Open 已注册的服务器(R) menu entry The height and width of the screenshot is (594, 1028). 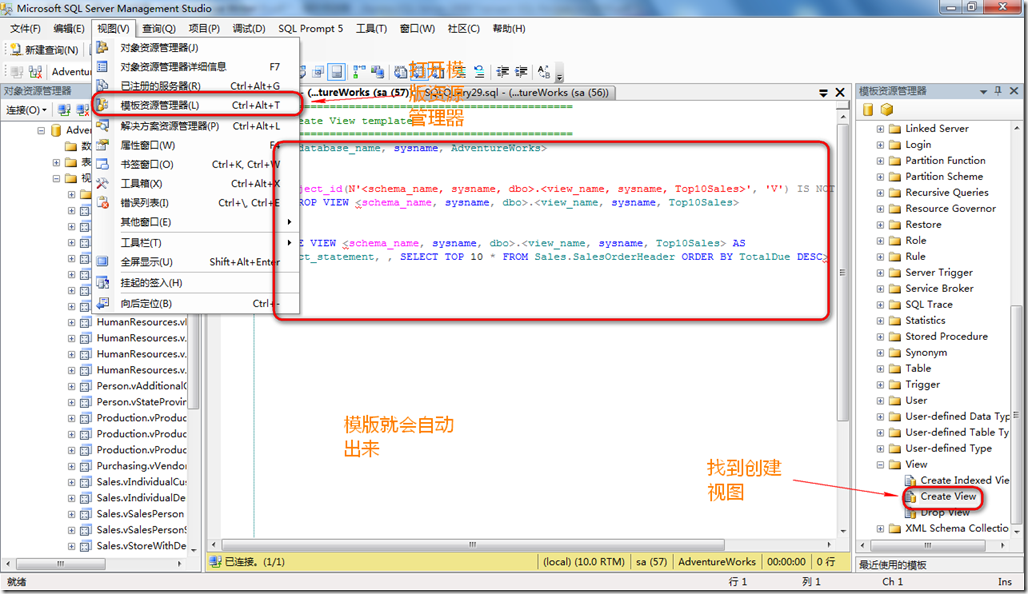click(x=197, y=86)
